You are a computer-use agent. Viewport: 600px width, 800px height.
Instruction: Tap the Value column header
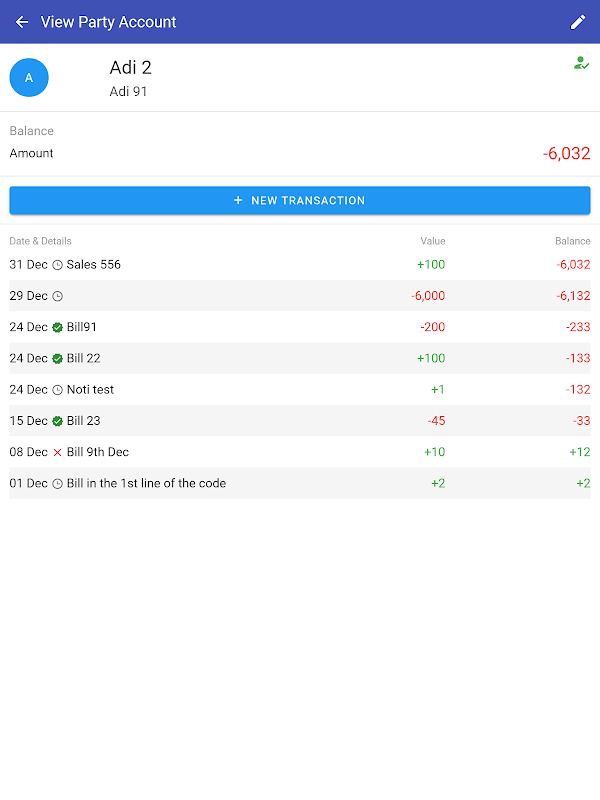coord(433,241)
